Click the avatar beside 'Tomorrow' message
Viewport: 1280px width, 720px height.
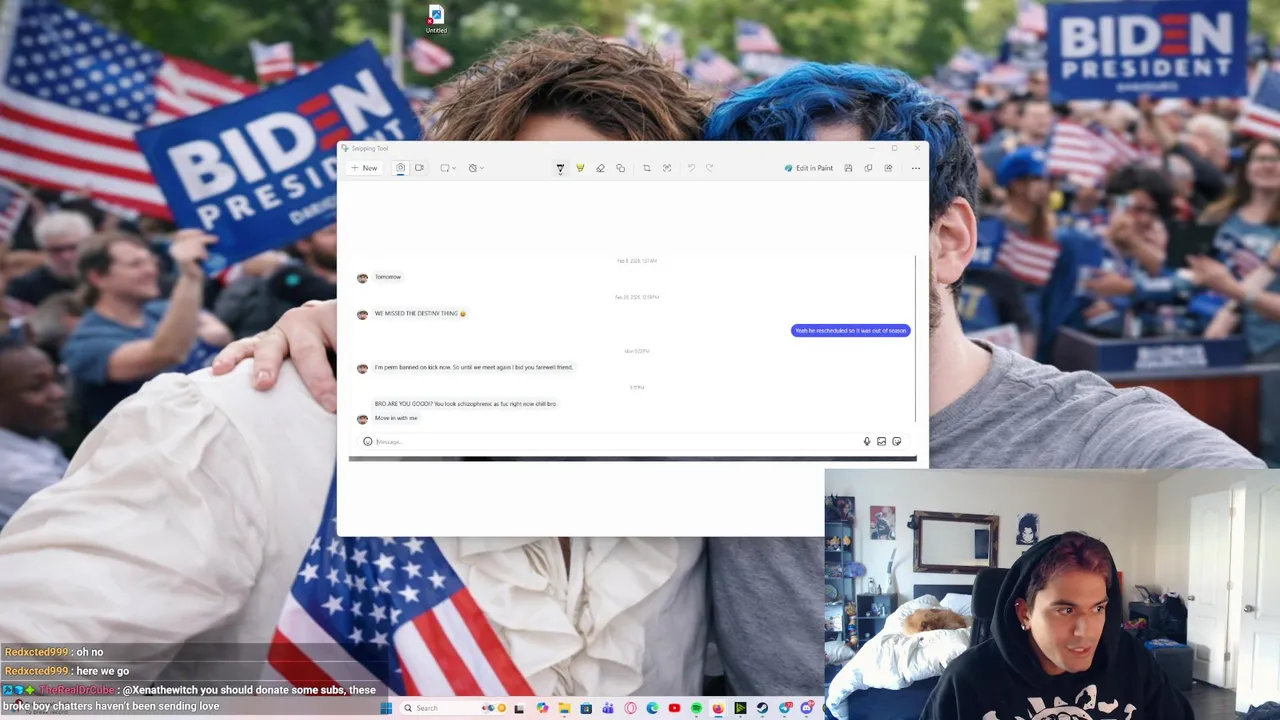(x=362, y=278)
